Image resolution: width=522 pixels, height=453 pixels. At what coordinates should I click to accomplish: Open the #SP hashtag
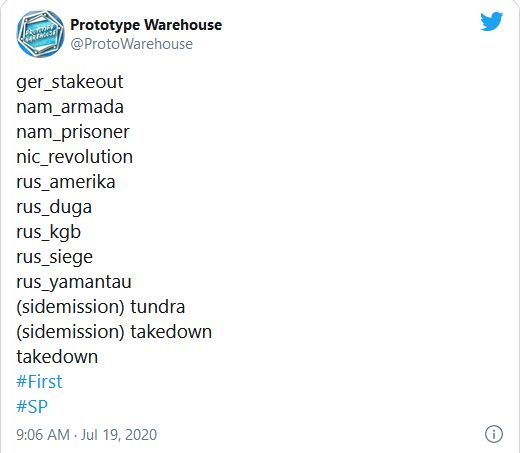point(32,406)
